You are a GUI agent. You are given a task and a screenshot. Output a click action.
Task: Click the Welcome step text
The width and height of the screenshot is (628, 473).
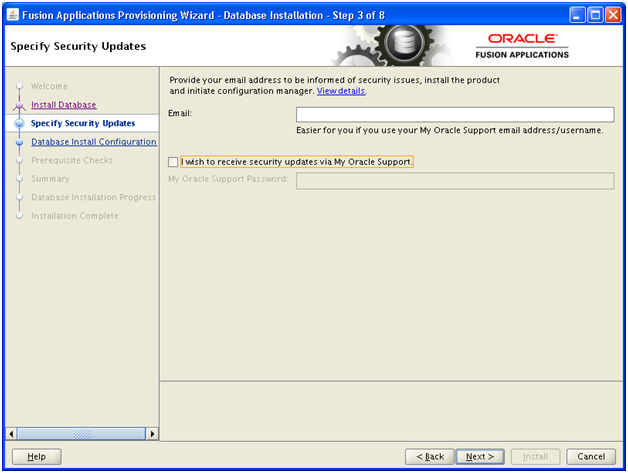pos(49,86)
